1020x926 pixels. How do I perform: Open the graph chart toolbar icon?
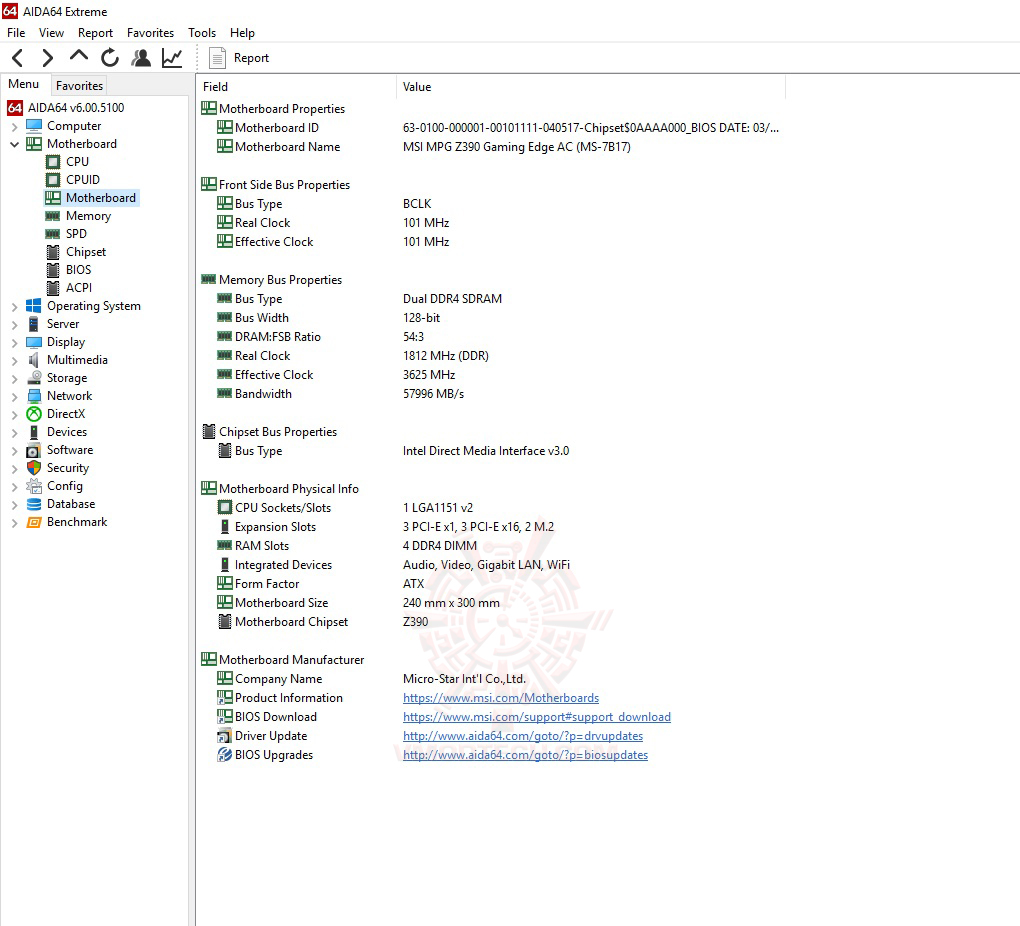tap(172, 58)
